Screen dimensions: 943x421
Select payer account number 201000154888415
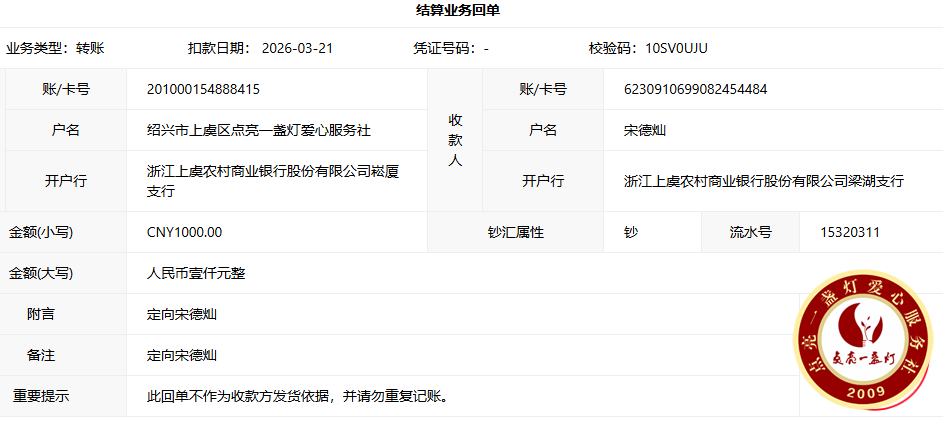203,90
